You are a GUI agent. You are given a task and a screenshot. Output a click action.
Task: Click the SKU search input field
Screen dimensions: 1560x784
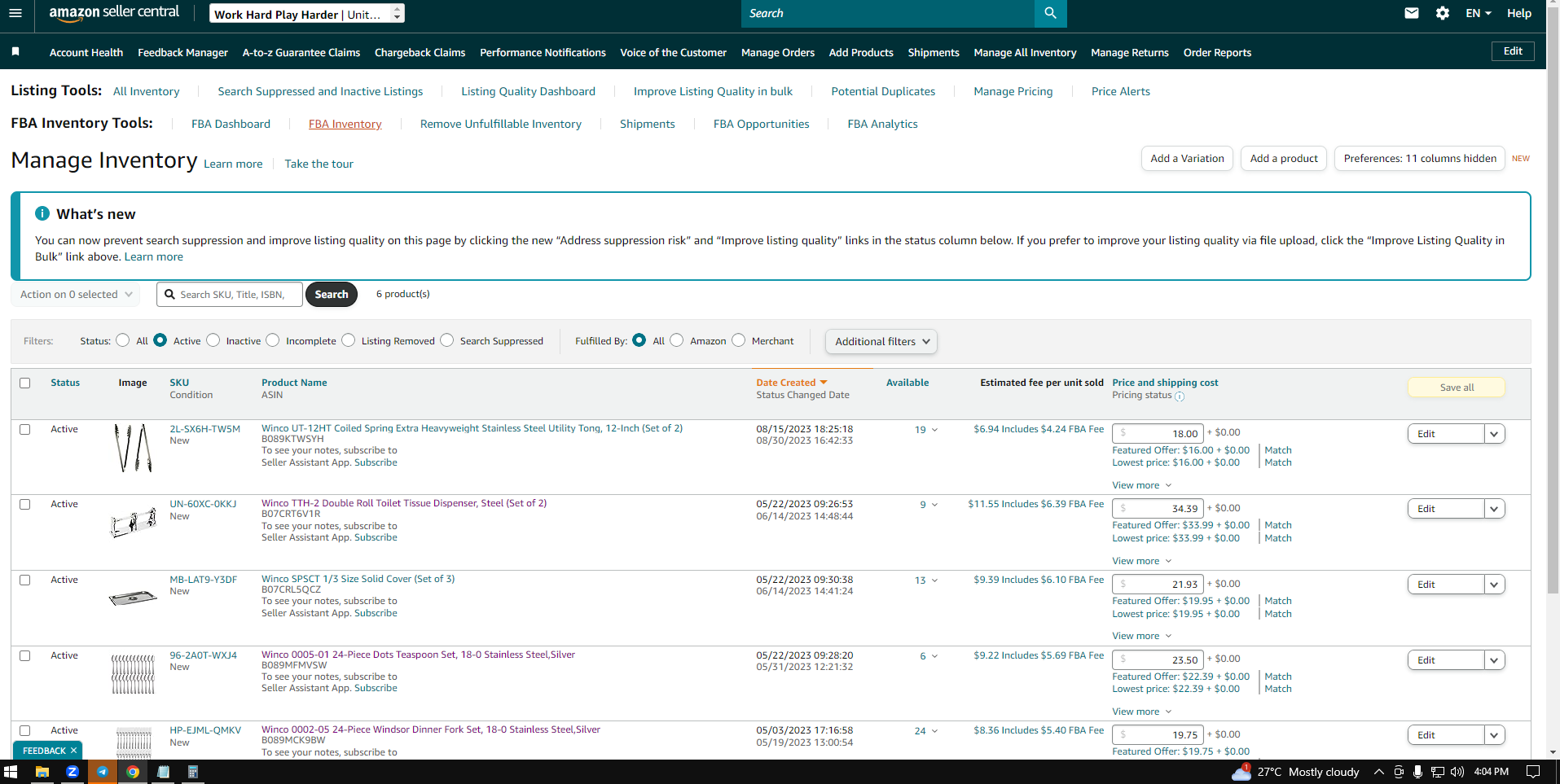click(x=230, y=295)
